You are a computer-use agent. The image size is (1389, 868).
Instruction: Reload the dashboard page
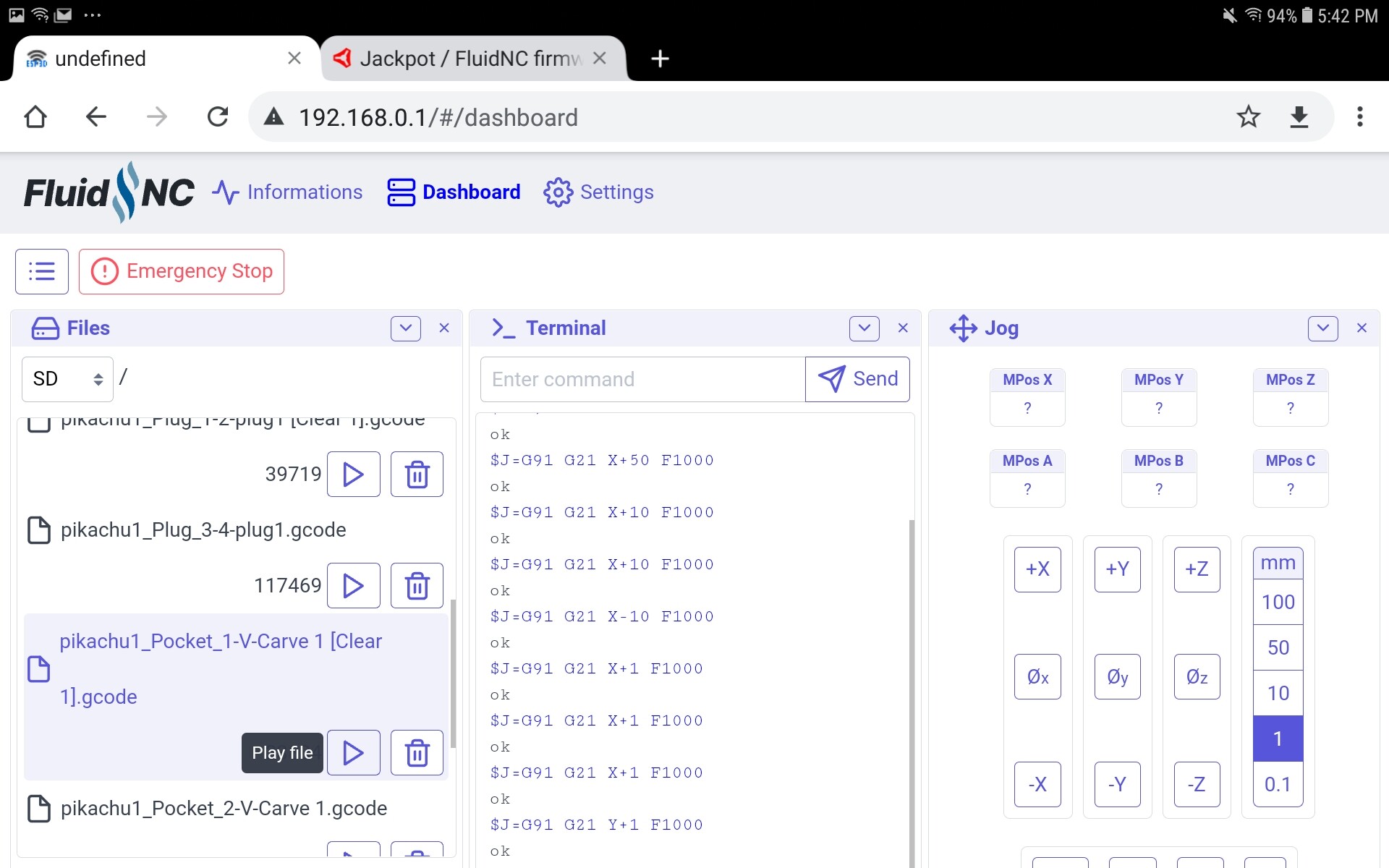218,116
